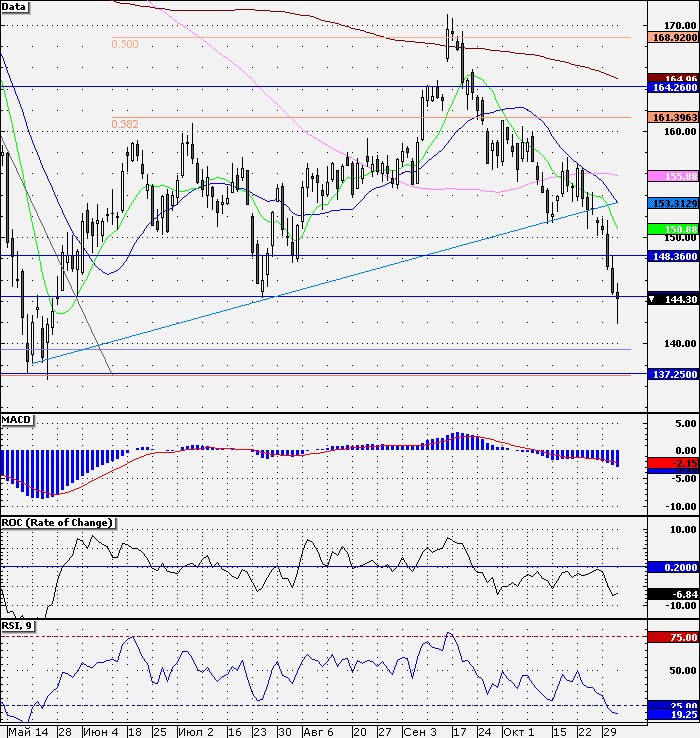Select the Июл 2 date marker
This screenshot has width=700, height=738.
click(196, 732)
